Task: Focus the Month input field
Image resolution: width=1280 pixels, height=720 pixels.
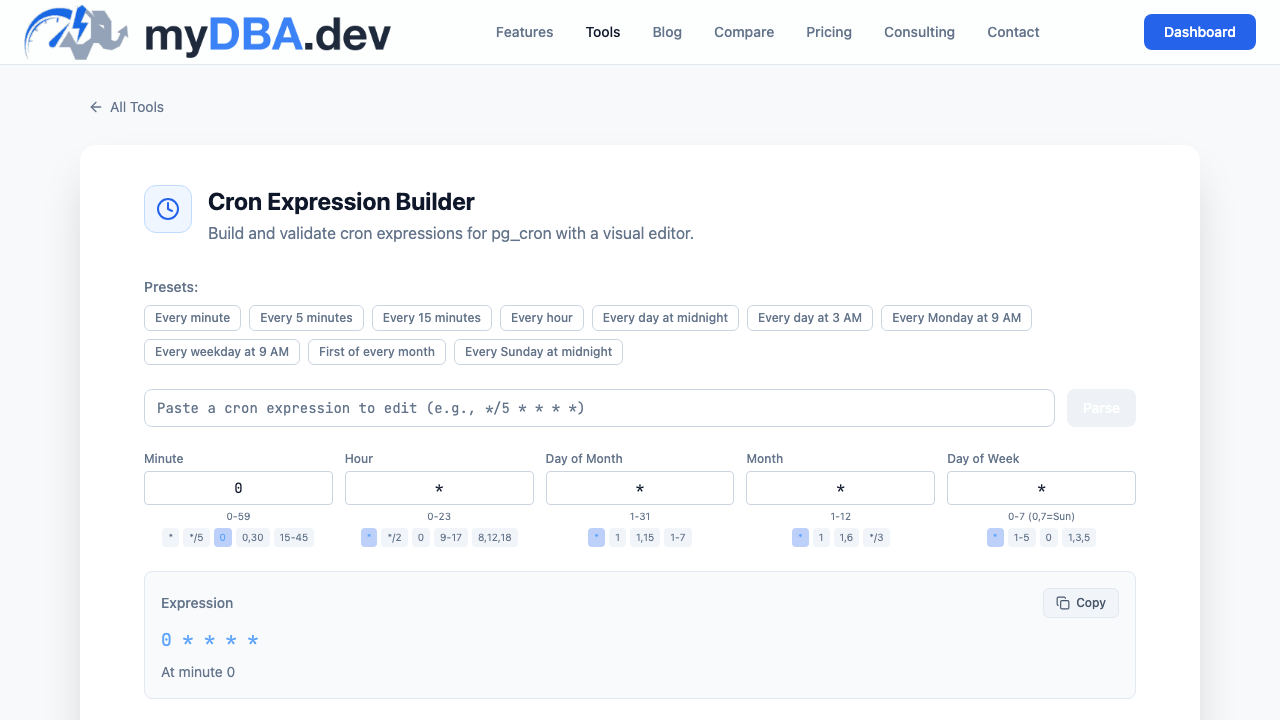Action: (x=841, y=488)
